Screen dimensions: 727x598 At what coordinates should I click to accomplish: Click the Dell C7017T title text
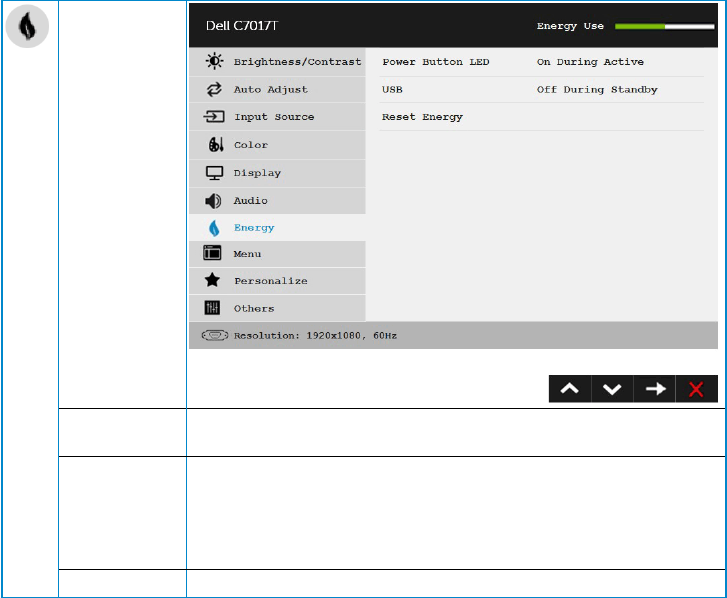point(242,25)
